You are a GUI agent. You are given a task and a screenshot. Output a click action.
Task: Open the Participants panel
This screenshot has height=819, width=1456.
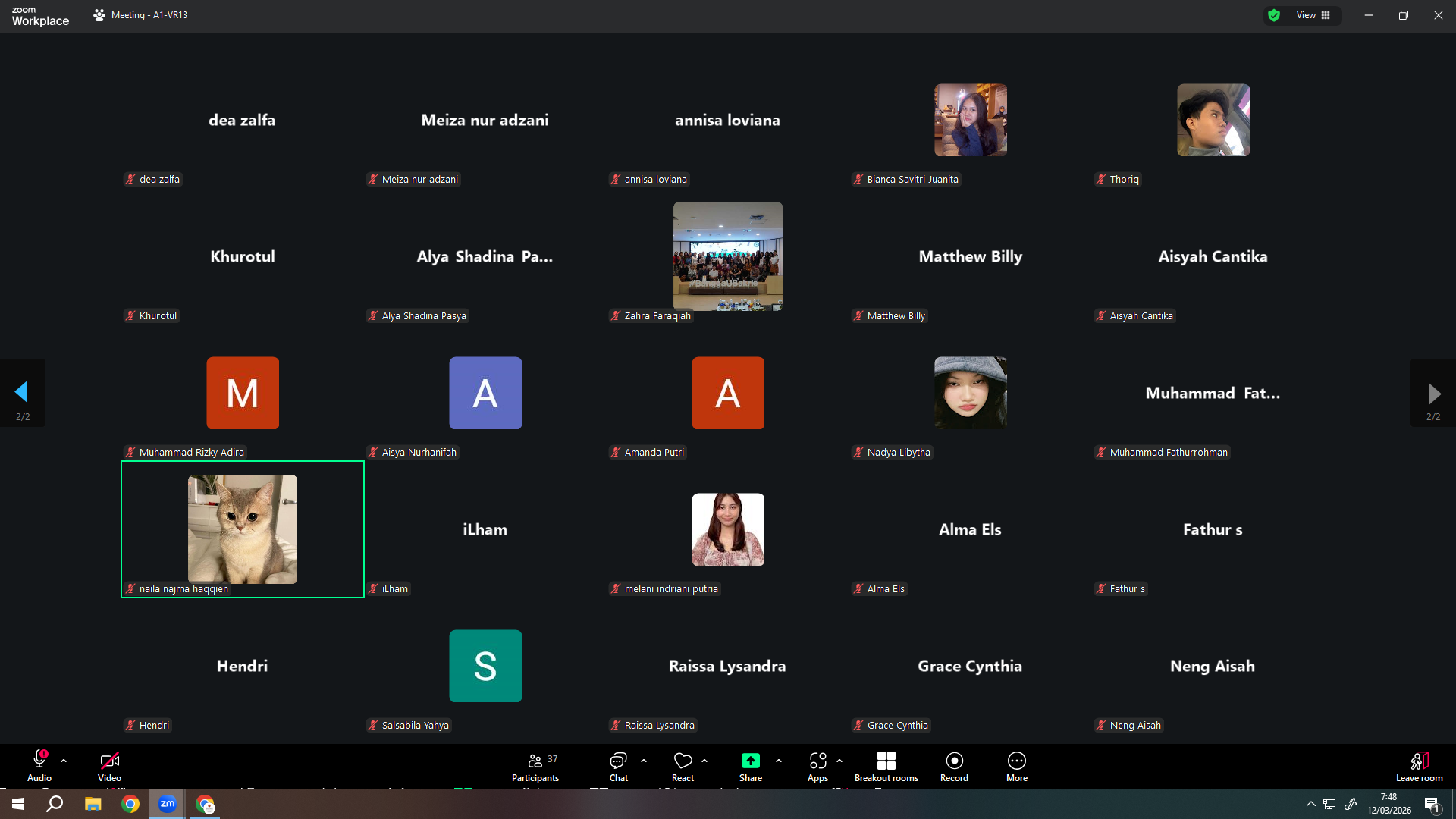535,766
